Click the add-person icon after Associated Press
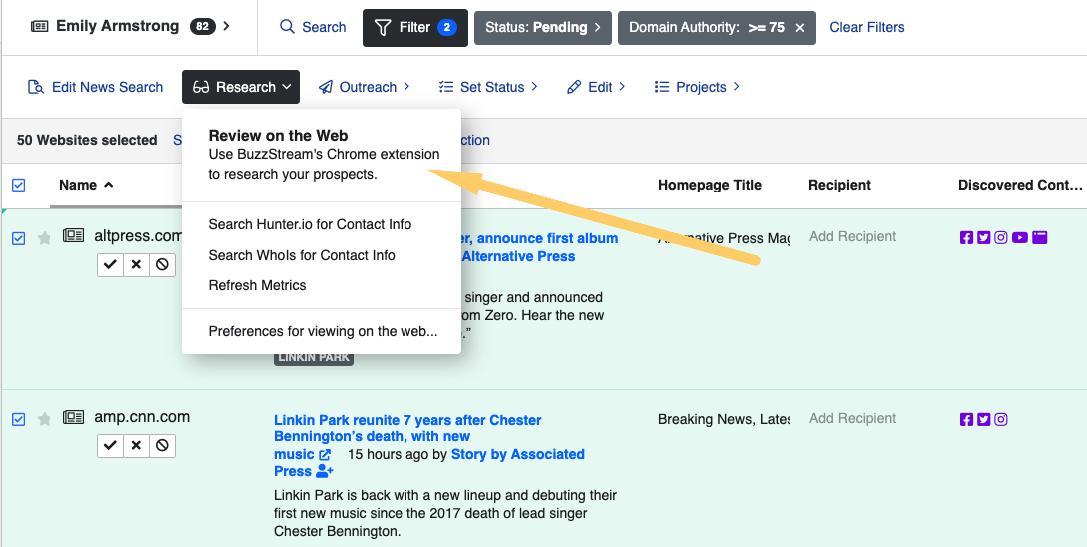Image resolution: width=1087 pixels, height=547 pixels. pos(325,471)
